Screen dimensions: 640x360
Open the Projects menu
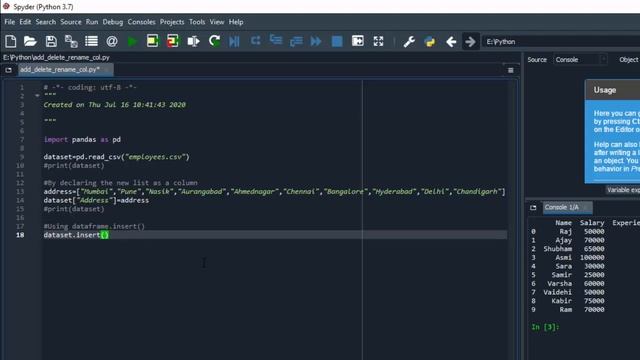pos(172,22)
